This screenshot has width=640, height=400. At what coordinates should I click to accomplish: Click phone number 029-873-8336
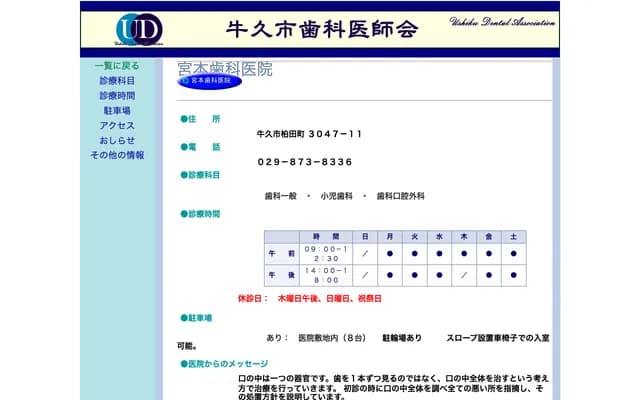tap(304, 162)
